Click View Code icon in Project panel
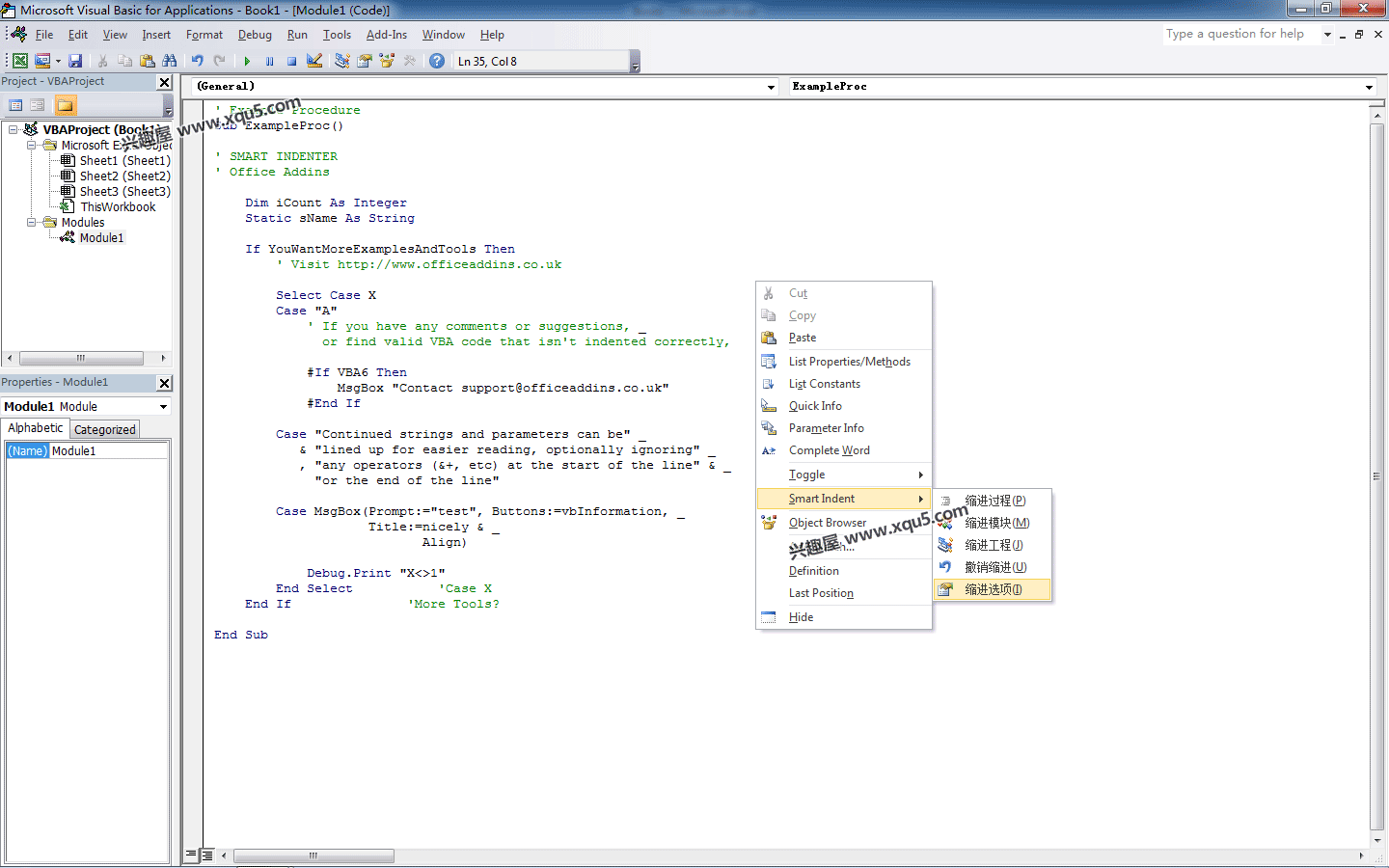Viewport: 1389px width, 868px height. coord(15,105)
